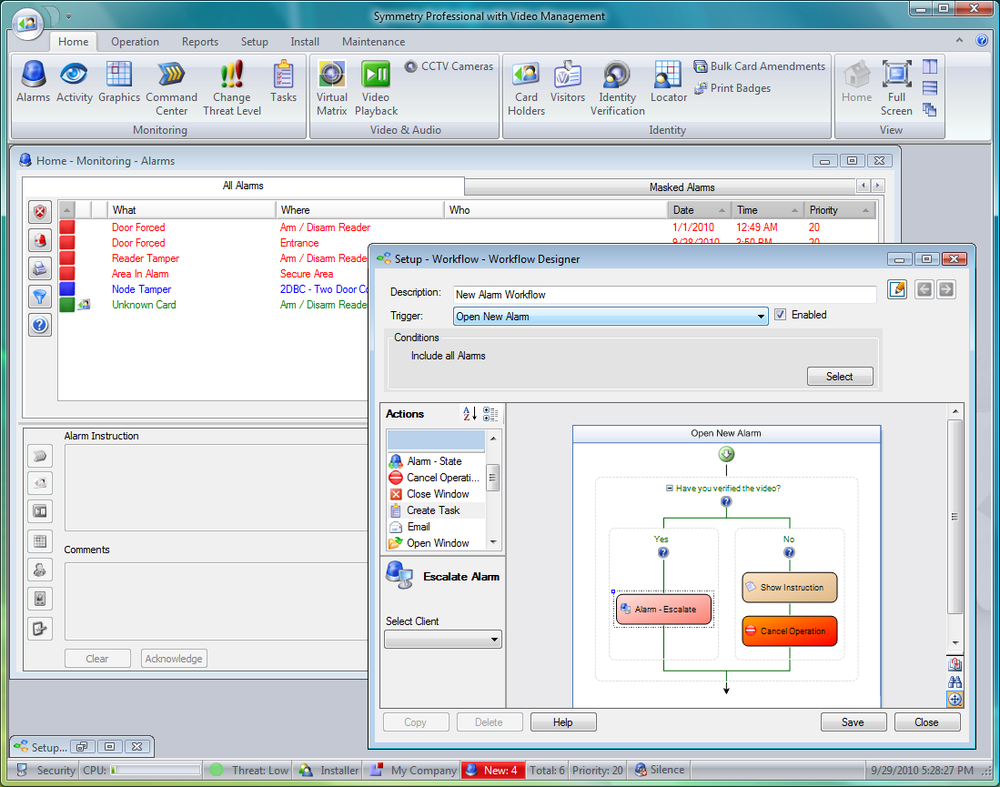The width and height of the screenshot is (1000, 787).
Task: Open the Trigger dropdown list
Action: pyautogui.click(x=761, y=317)
